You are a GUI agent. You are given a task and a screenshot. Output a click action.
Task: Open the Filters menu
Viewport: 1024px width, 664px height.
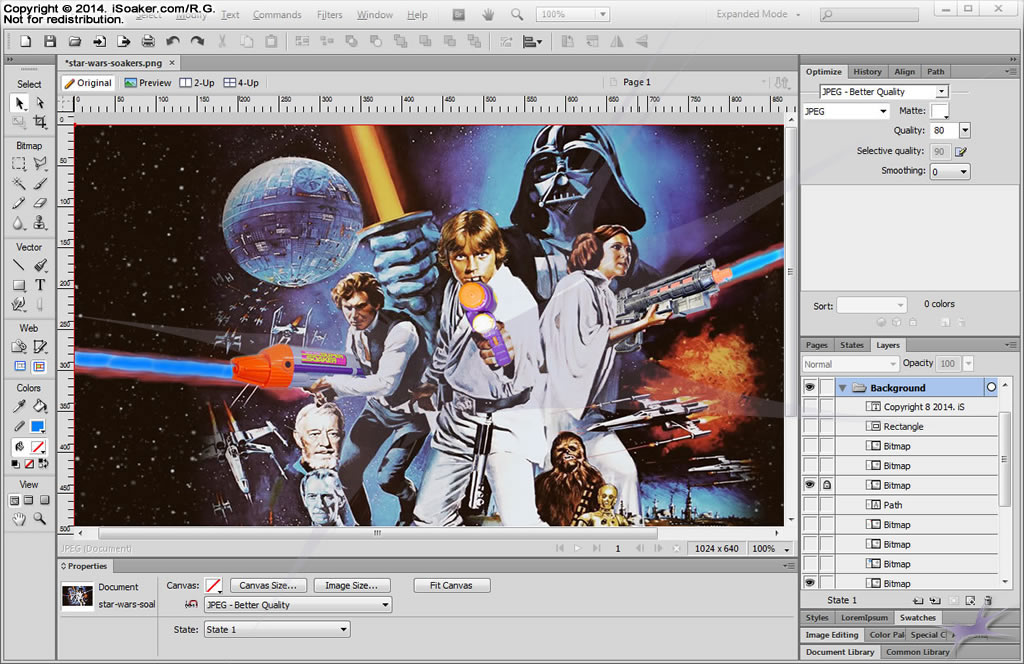coord(329,14)
